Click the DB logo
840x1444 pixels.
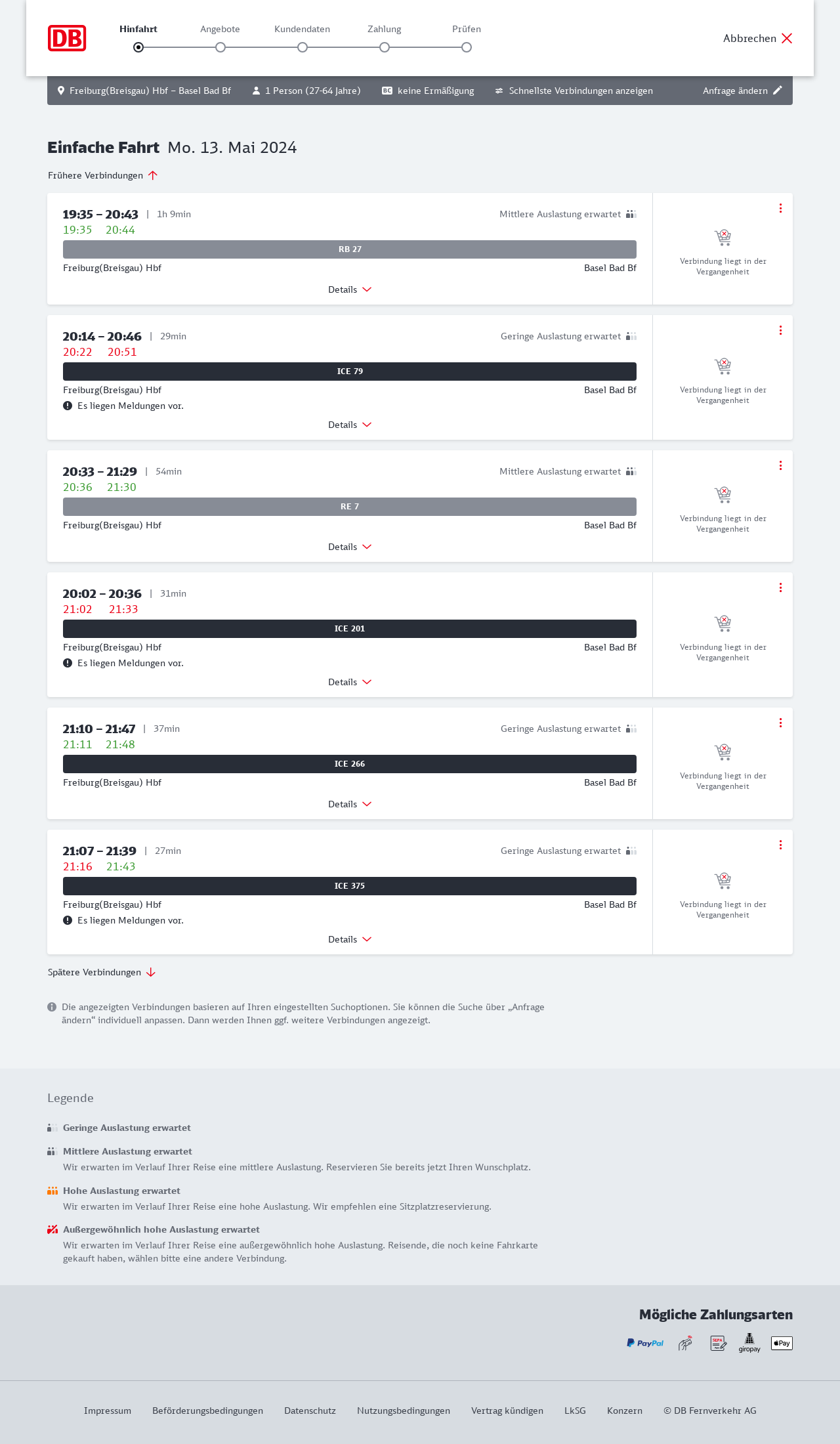tap(67, 38)
